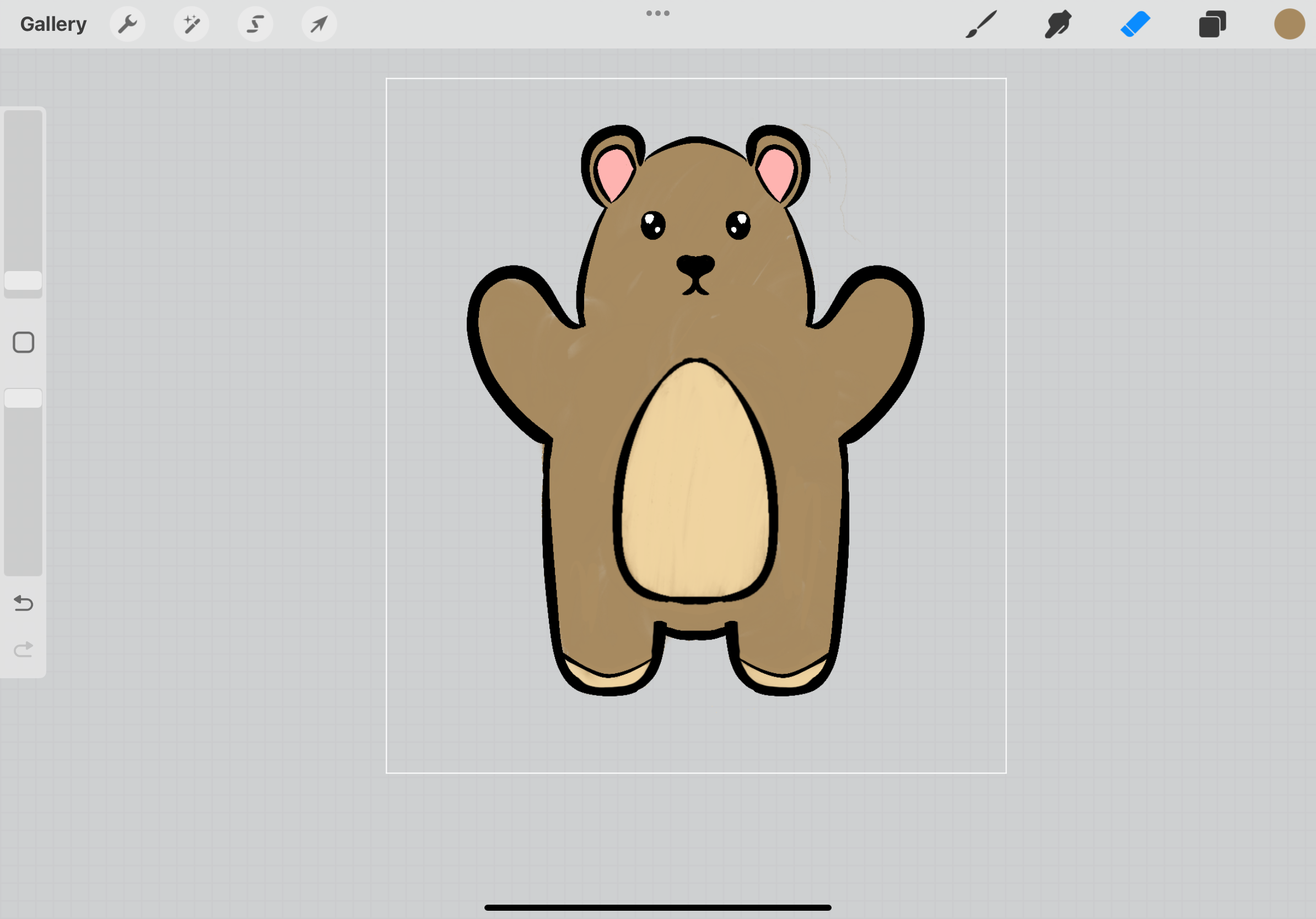Tap the Undo arrow in the sidebar
Viewport: 1316px width, 919px height.
tap(24, 603)
